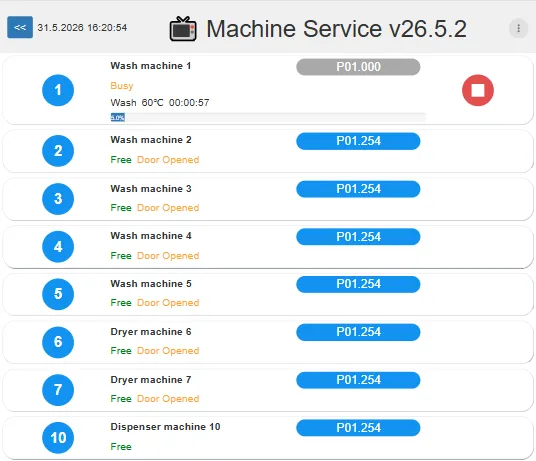Image resolution: width=536 pixels, height=461 pixels.
Task: Click the P01.254 badge for Dryer machine 7
Action: tap(358, 380)
